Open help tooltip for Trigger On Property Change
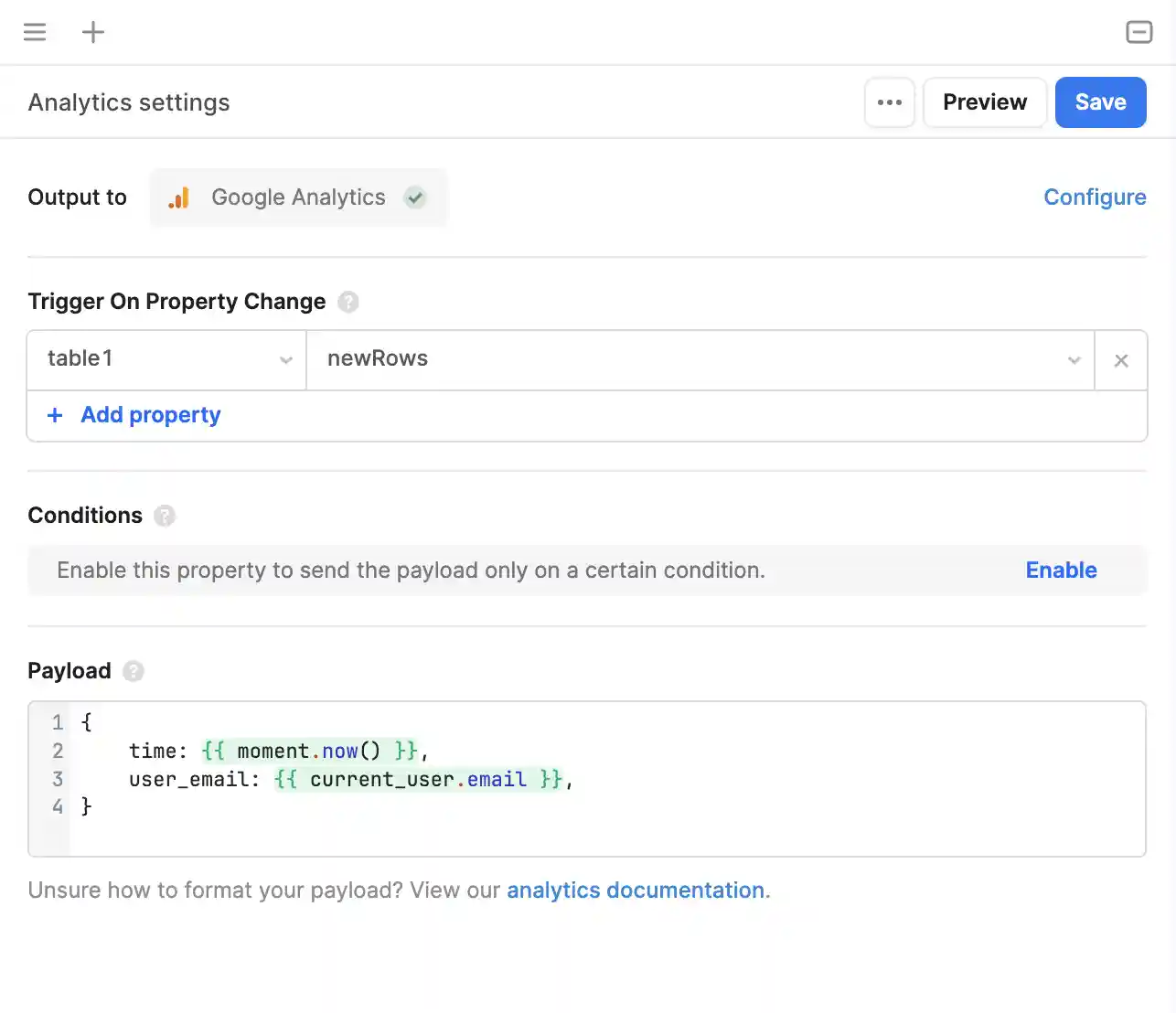 [348, 302]
